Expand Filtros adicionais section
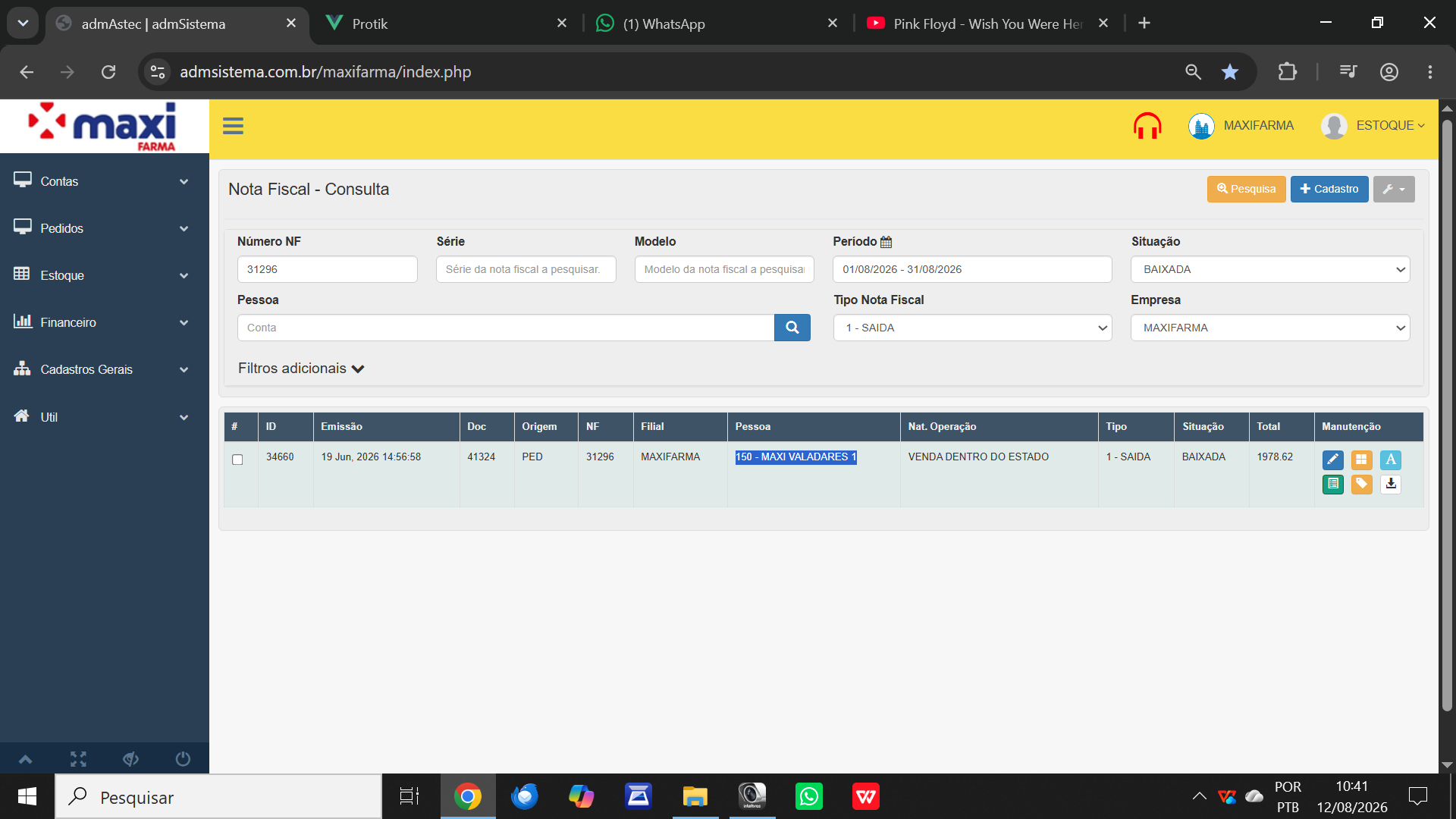This screenshot has height=819, width=1456. [301, 369]
